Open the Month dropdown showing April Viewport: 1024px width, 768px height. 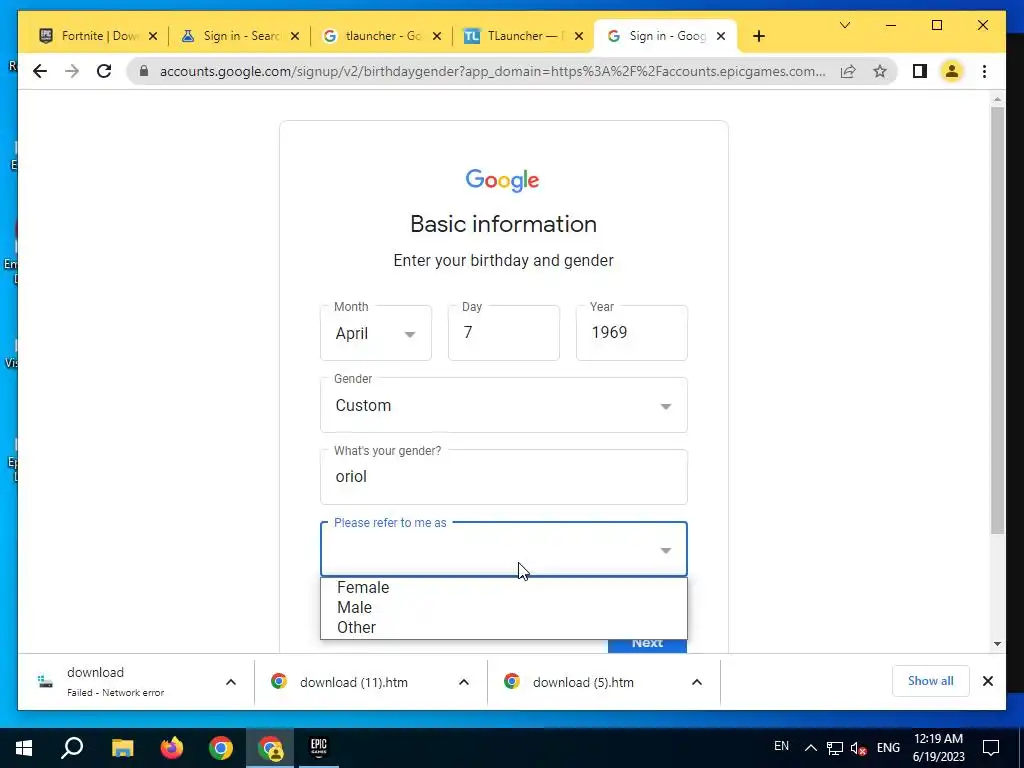pos(376,333)
